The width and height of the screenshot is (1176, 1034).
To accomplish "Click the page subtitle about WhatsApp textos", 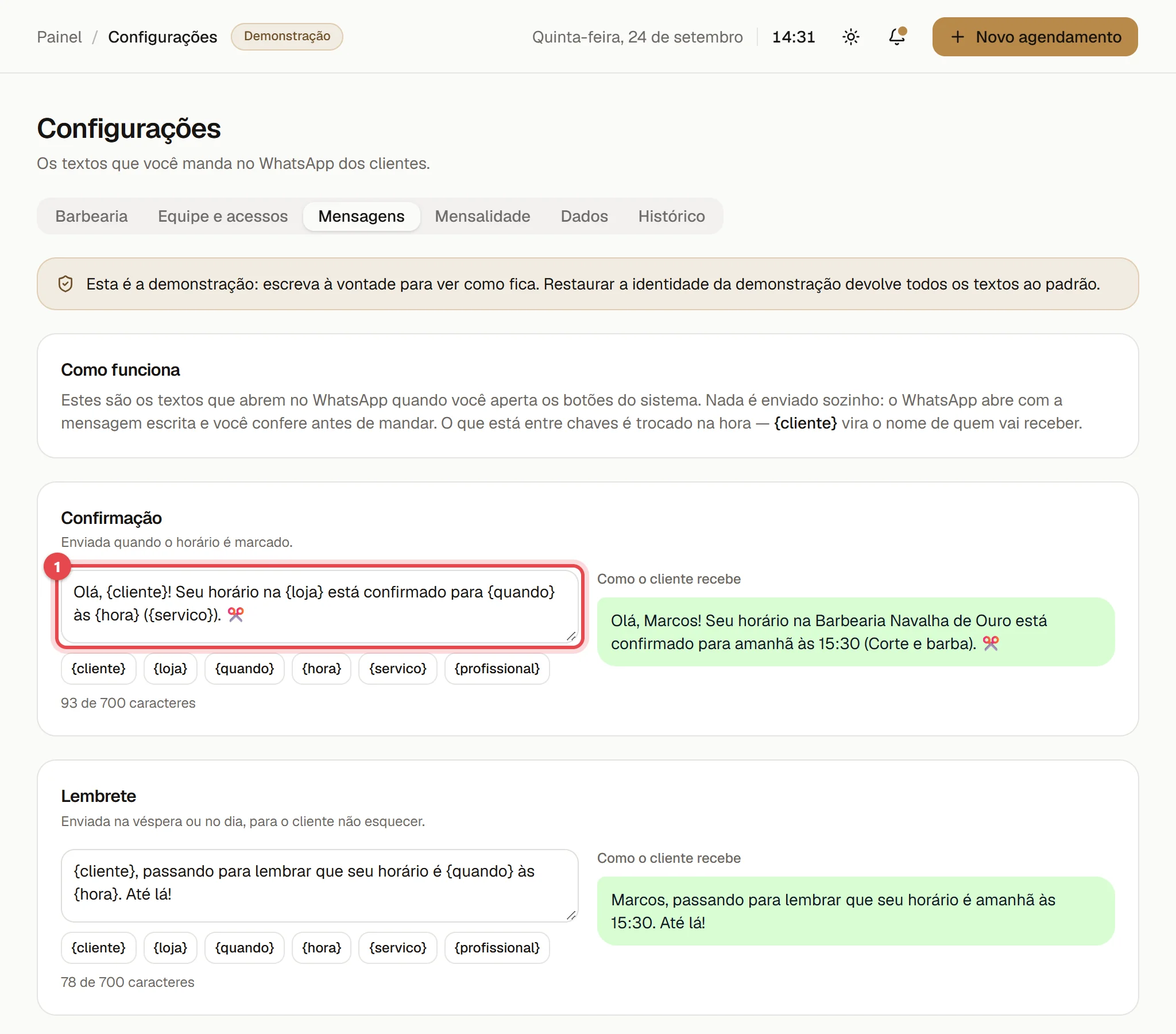I will click(x=233, y=164).
